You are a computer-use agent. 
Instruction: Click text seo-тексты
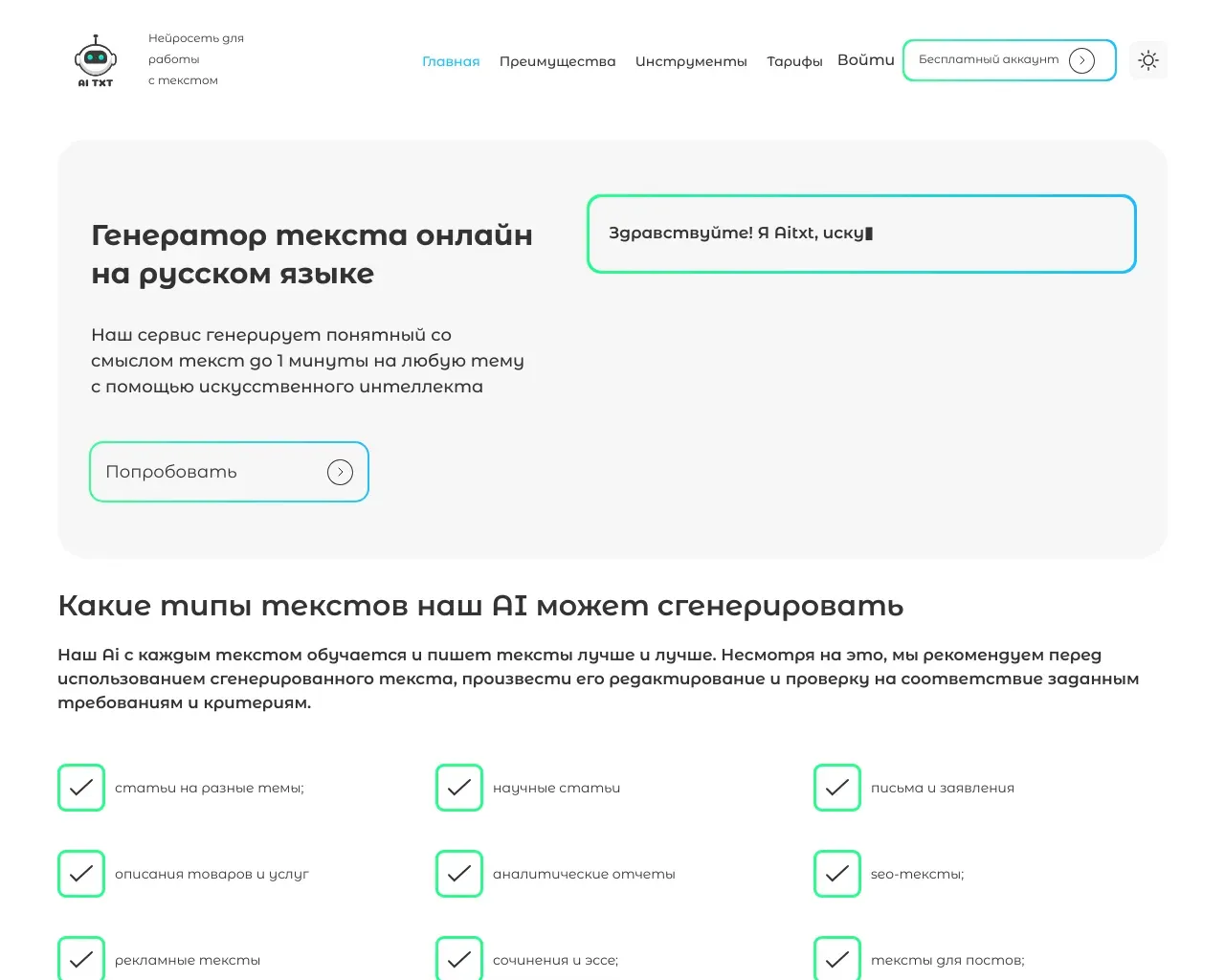[x=918, y=874]
